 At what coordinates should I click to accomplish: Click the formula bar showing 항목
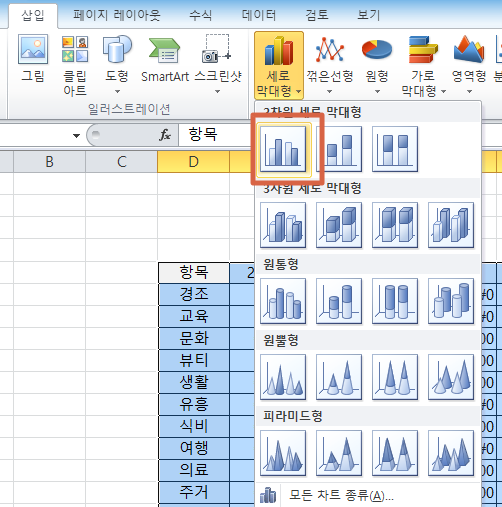click(217, 135)
